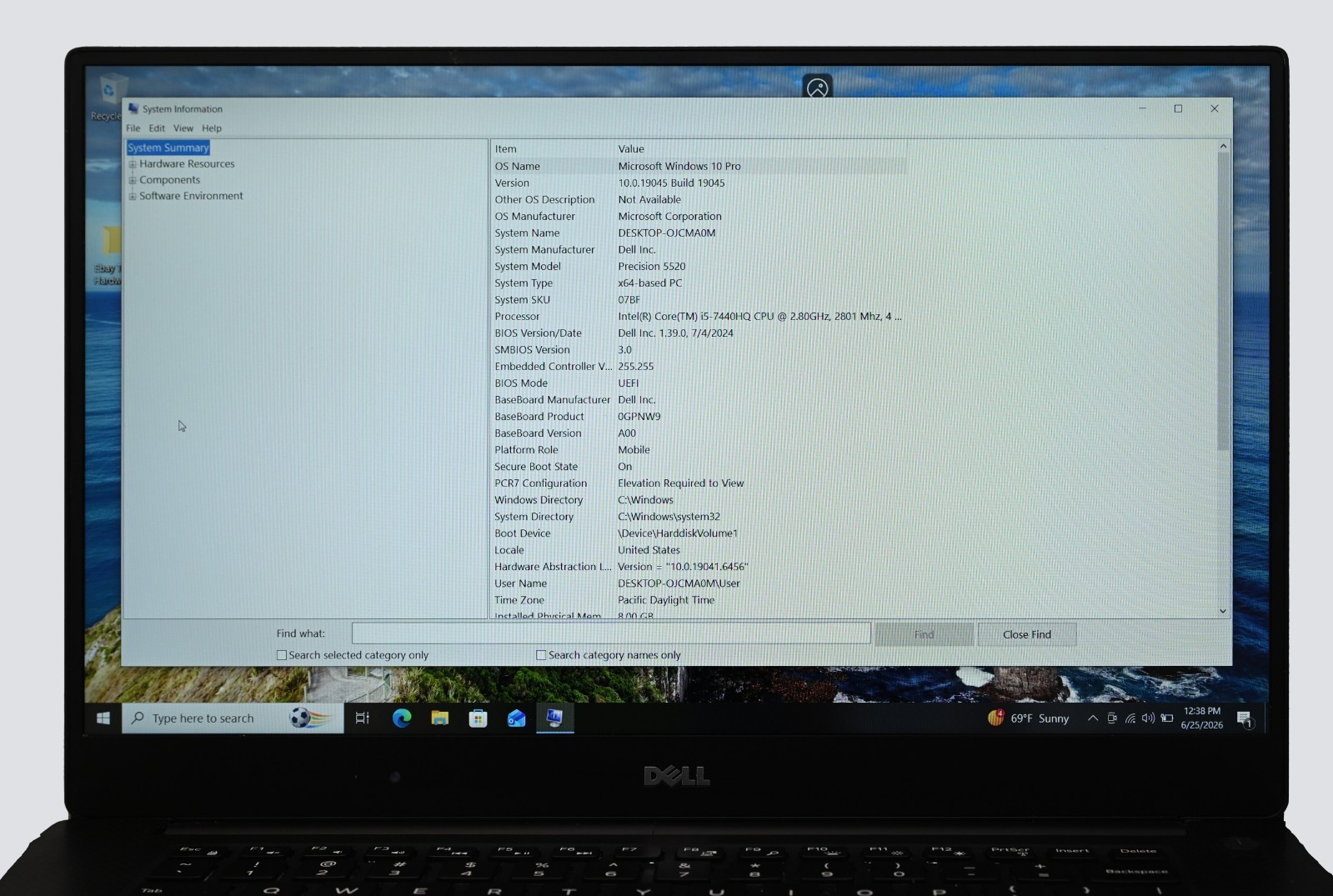This screenshot has height=896, width=1333.
Task: Open File Explorer from the taskbar
Action: tap(439, 718)
